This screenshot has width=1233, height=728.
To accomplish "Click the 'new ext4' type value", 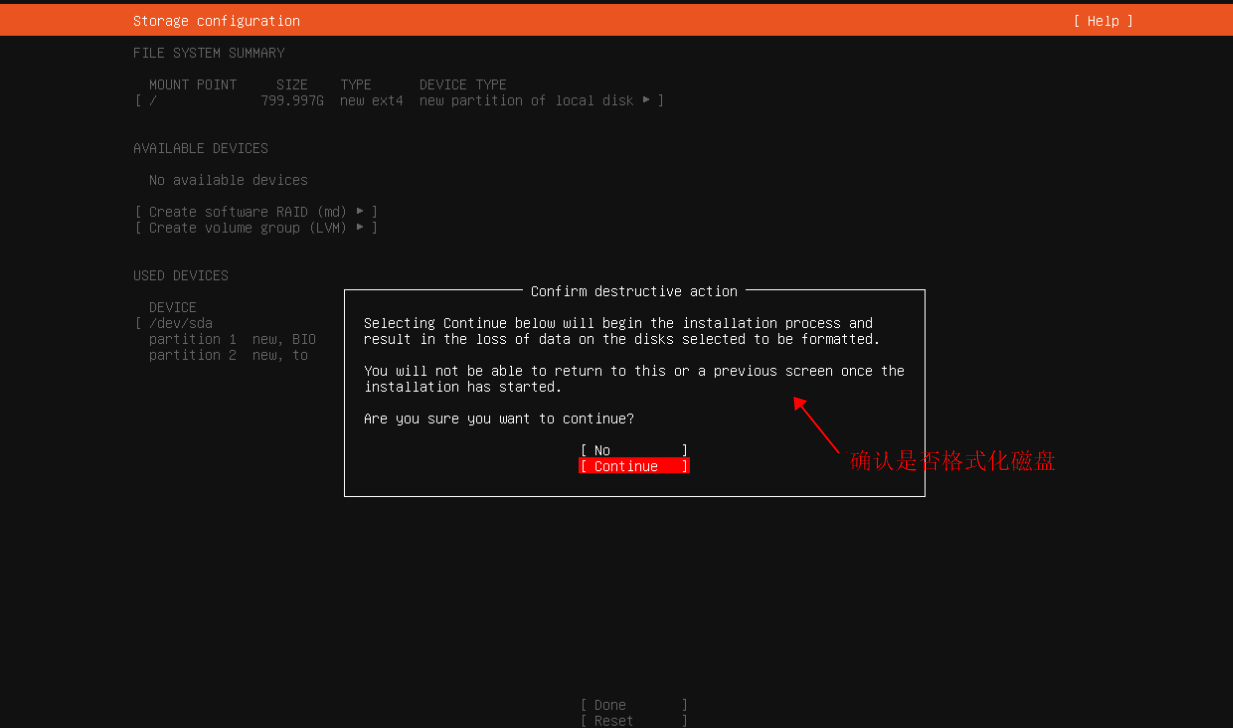I will (x=371, y=101).
